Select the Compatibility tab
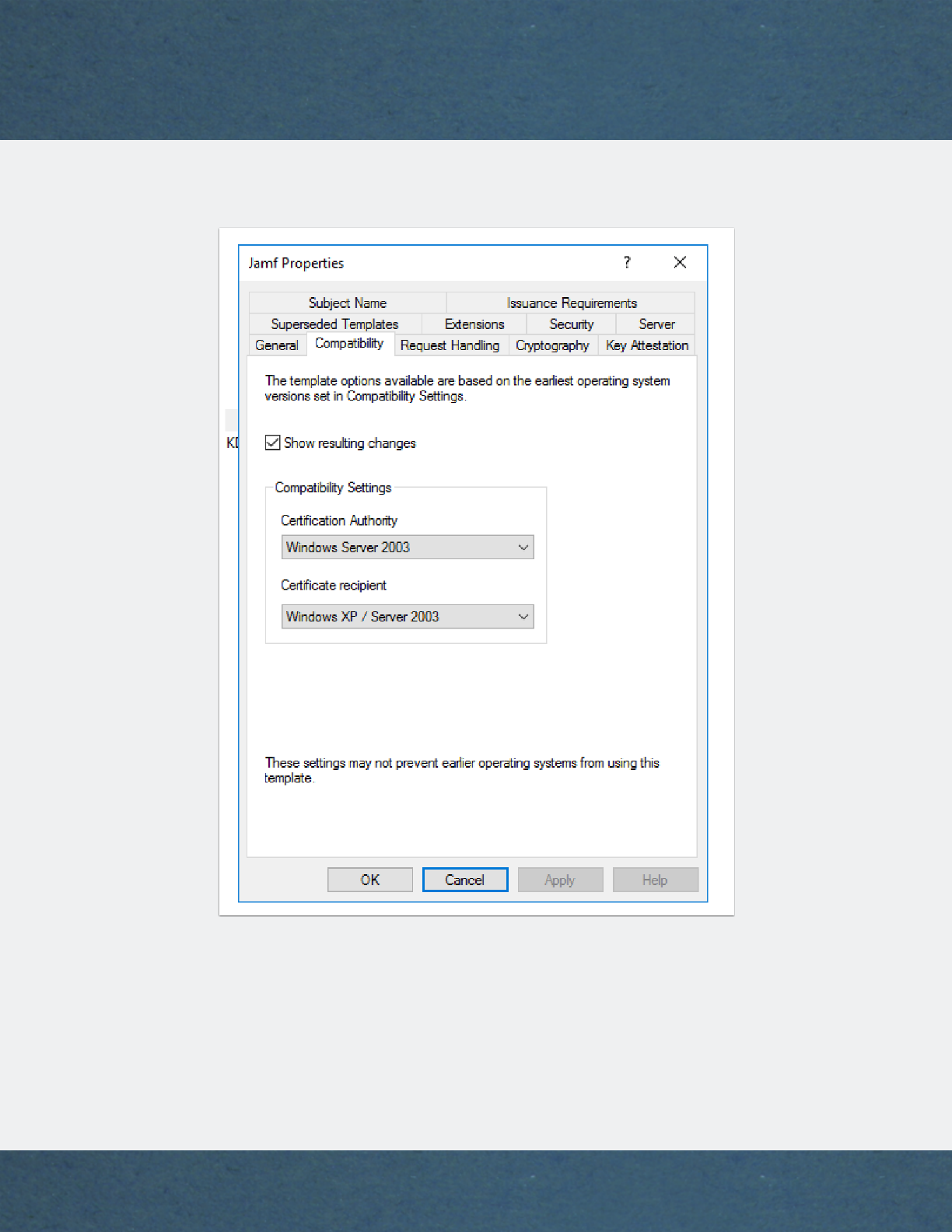The height and width of the screenshot is (1232, 952). pos(349,343)
